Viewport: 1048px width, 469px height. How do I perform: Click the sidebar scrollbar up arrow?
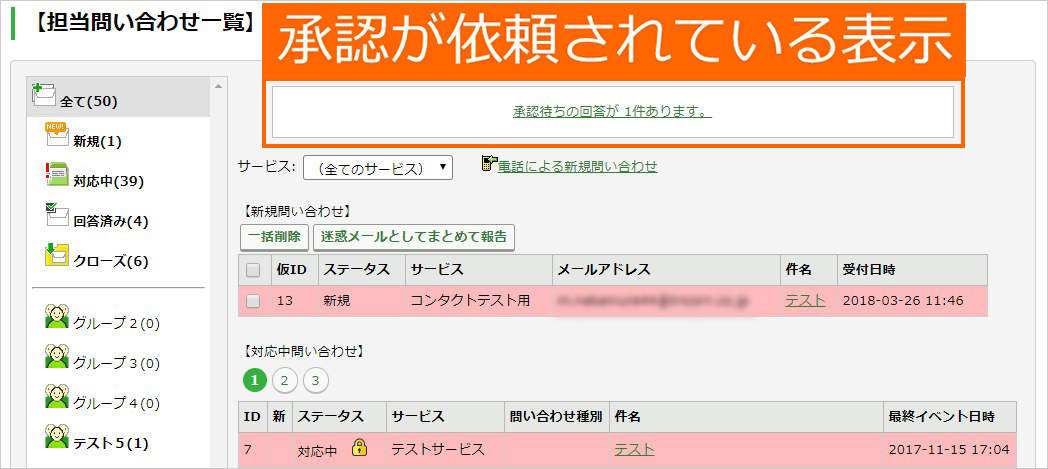pyautogui.click(x=218, y=86)
